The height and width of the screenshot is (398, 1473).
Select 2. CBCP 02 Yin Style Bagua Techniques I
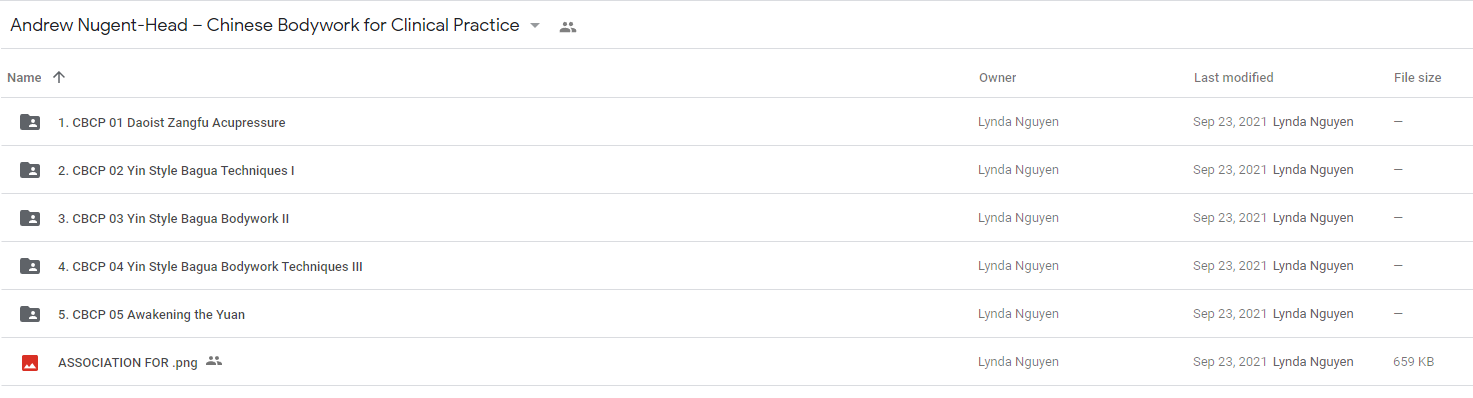(x=176, y=171)
